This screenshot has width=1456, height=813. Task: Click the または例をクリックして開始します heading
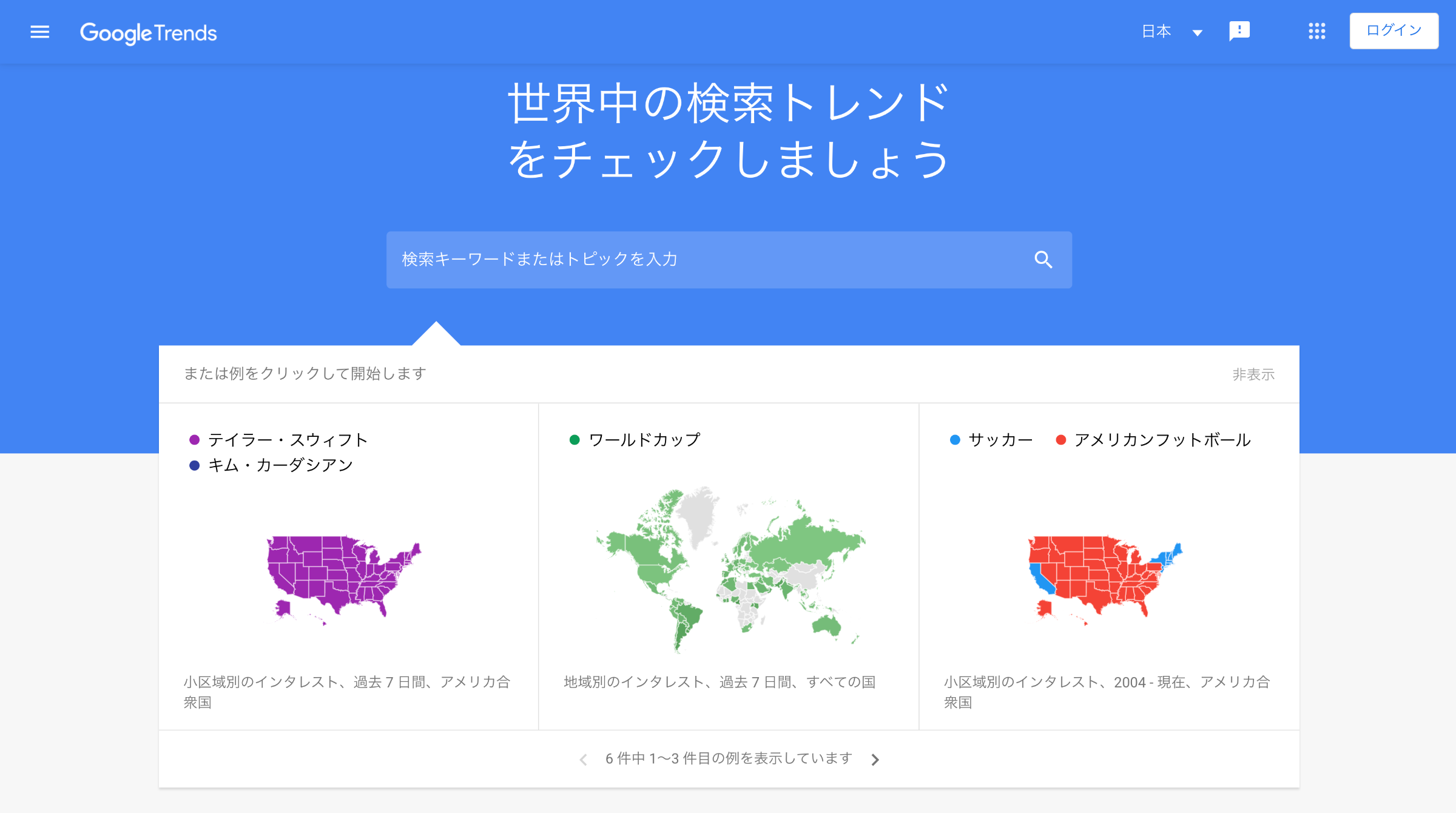tap(305, 374)
